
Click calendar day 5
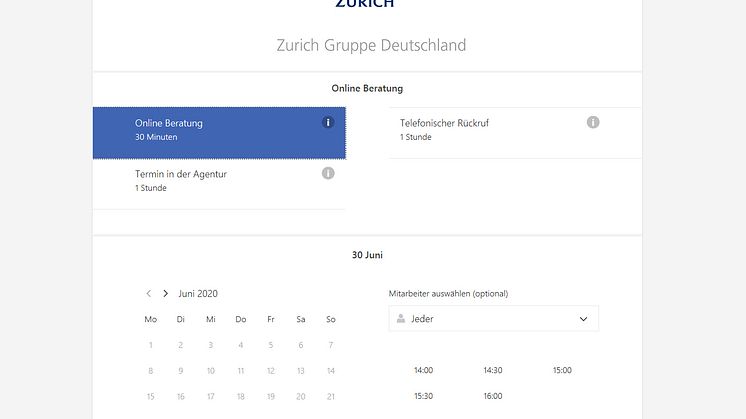click(271, 345)
